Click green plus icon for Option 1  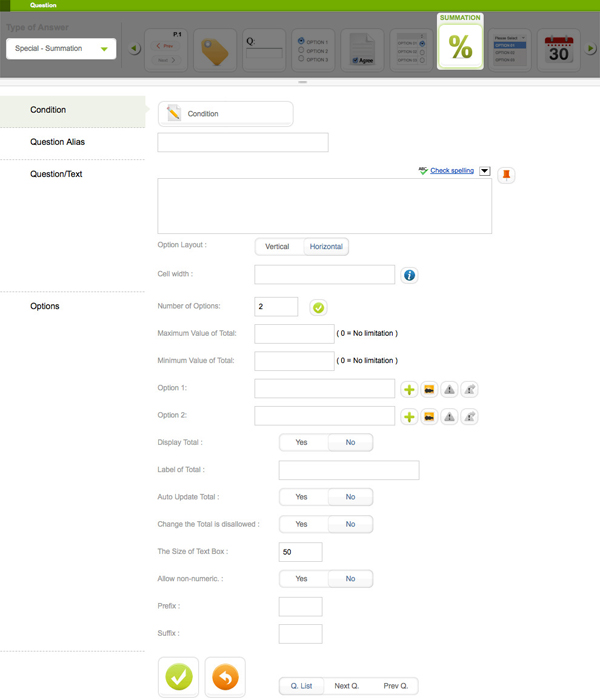[x=409, y=389]
